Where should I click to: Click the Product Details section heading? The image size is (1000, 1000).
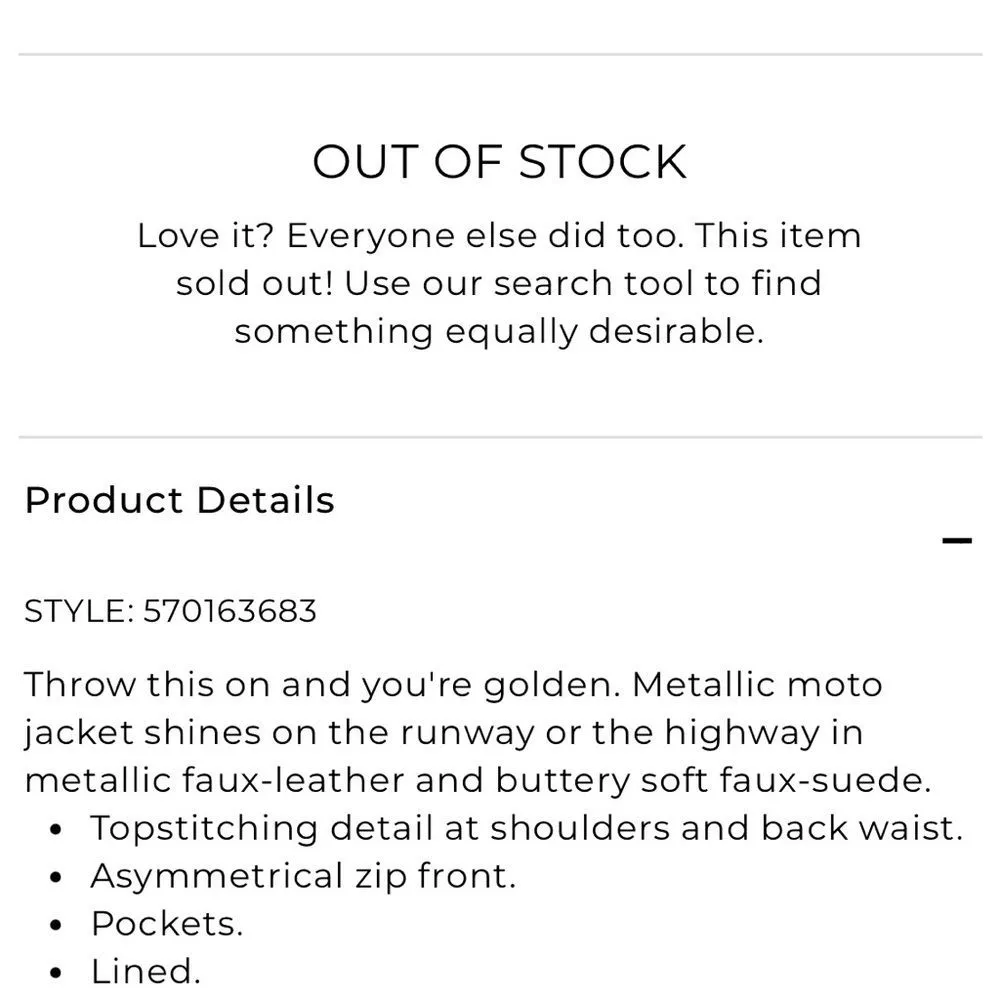179,500
